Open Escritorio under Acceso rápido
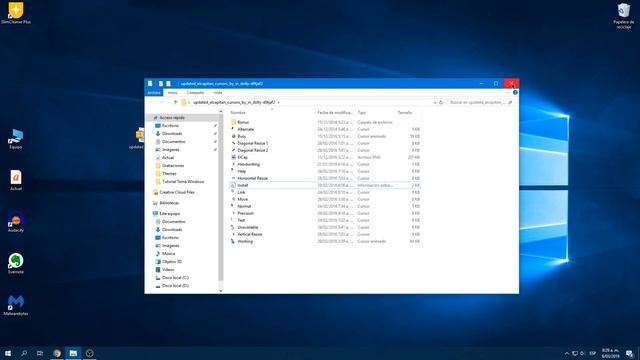Screen dimensions: 640x360 170,126
